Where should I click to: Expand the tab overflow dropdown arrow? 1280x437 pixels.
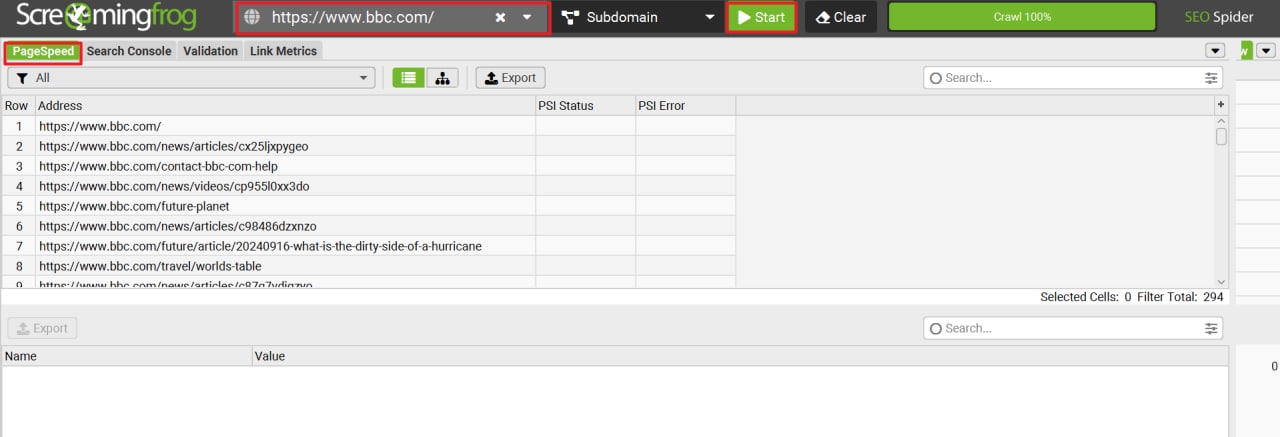(1215, 51)
